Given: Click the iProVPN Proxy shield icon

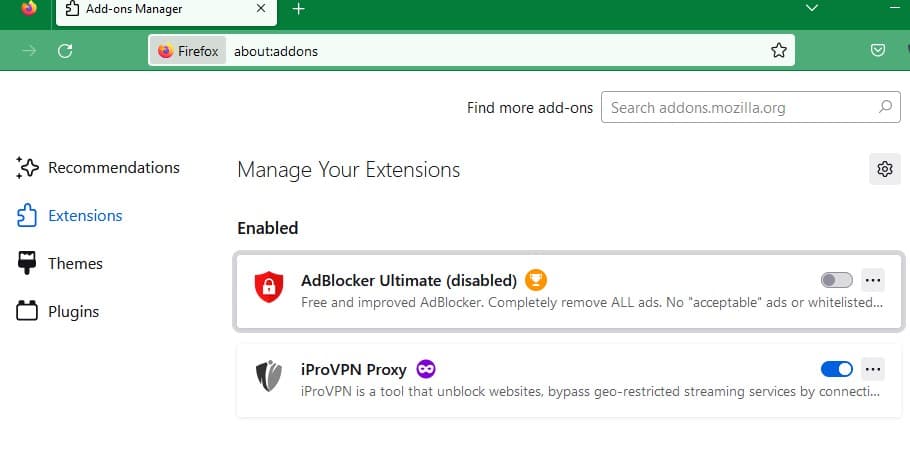Looking at the screenshot, I should point(269,377).
